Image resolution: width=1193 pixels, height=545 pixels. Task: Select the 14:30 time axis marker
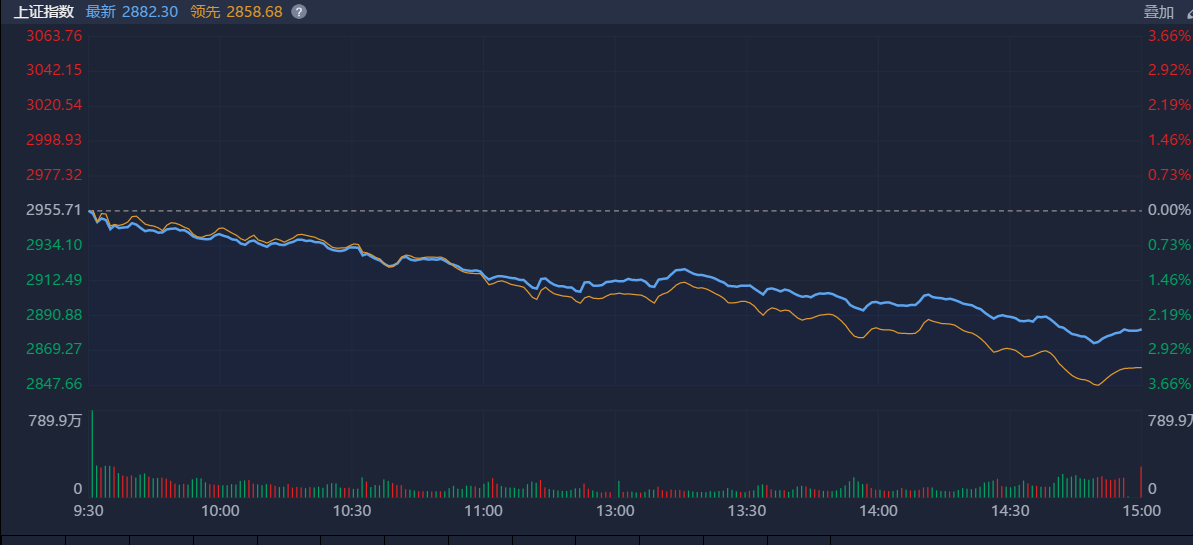pos(1010,511)
